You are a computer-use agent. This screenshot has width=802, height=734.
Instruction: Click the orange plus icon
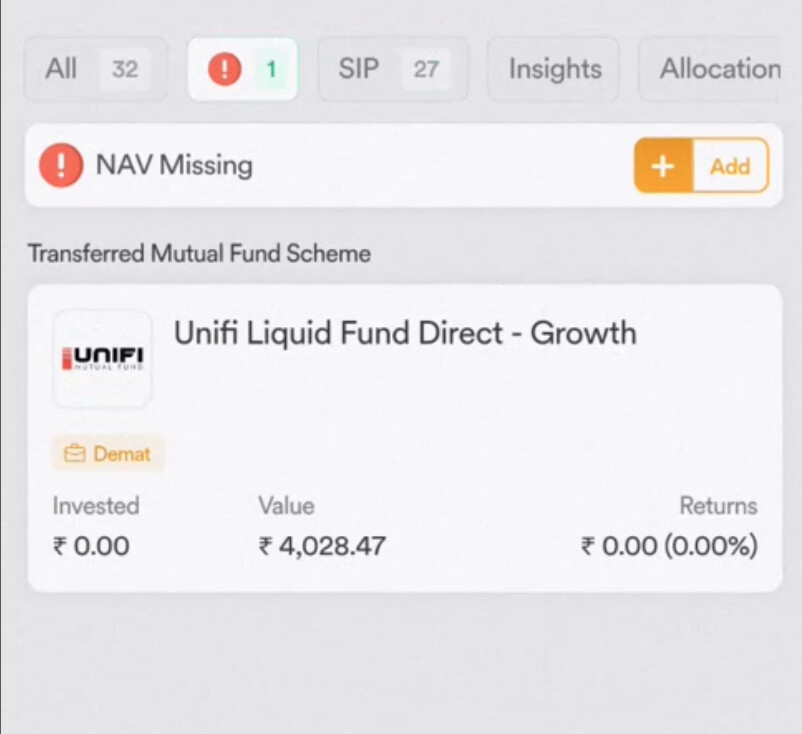663,166
